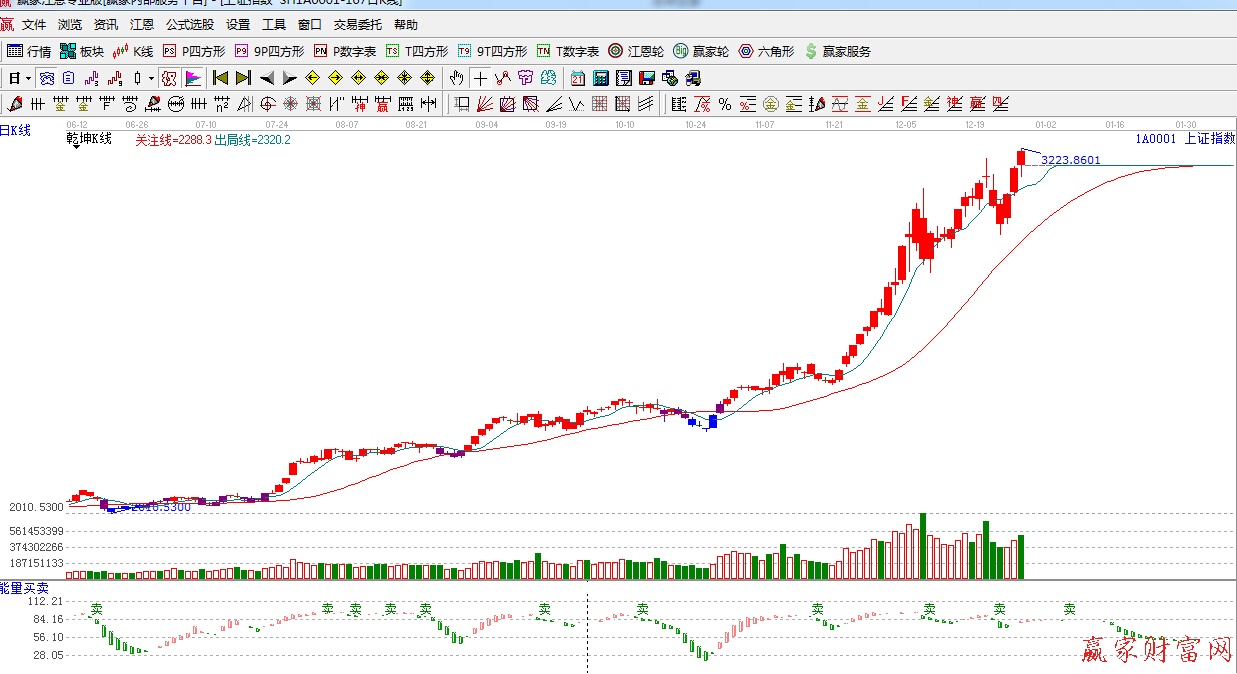Select the percent % drawing tool
This screenshot has width=1237, height=674.
(x=725, y=104)
